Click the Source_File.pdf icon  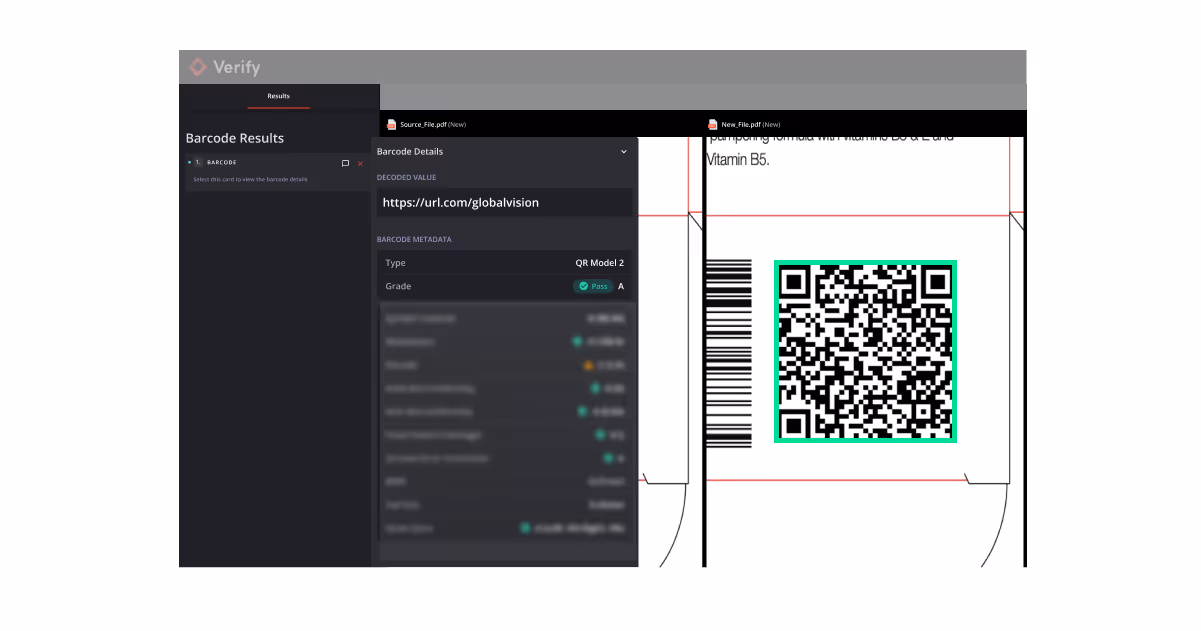pyautogui.click(x=392, y=124)
